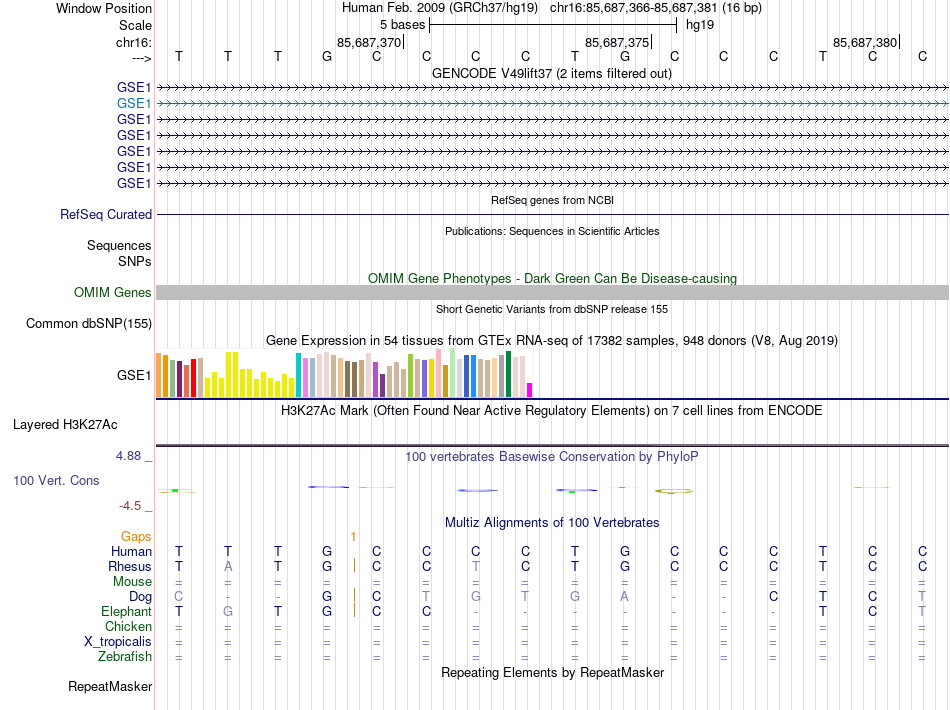
Task: Select the Human alignment row label
Action: 131,551
